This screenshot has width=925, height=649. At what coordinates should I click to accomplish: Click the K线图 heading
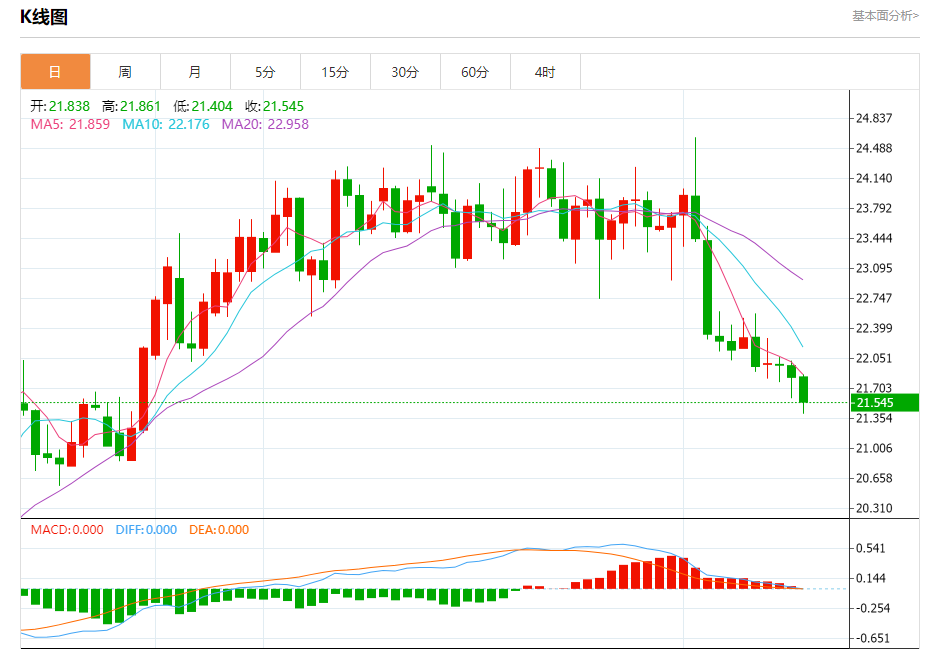pyautogui.click(x=44, y=17)
